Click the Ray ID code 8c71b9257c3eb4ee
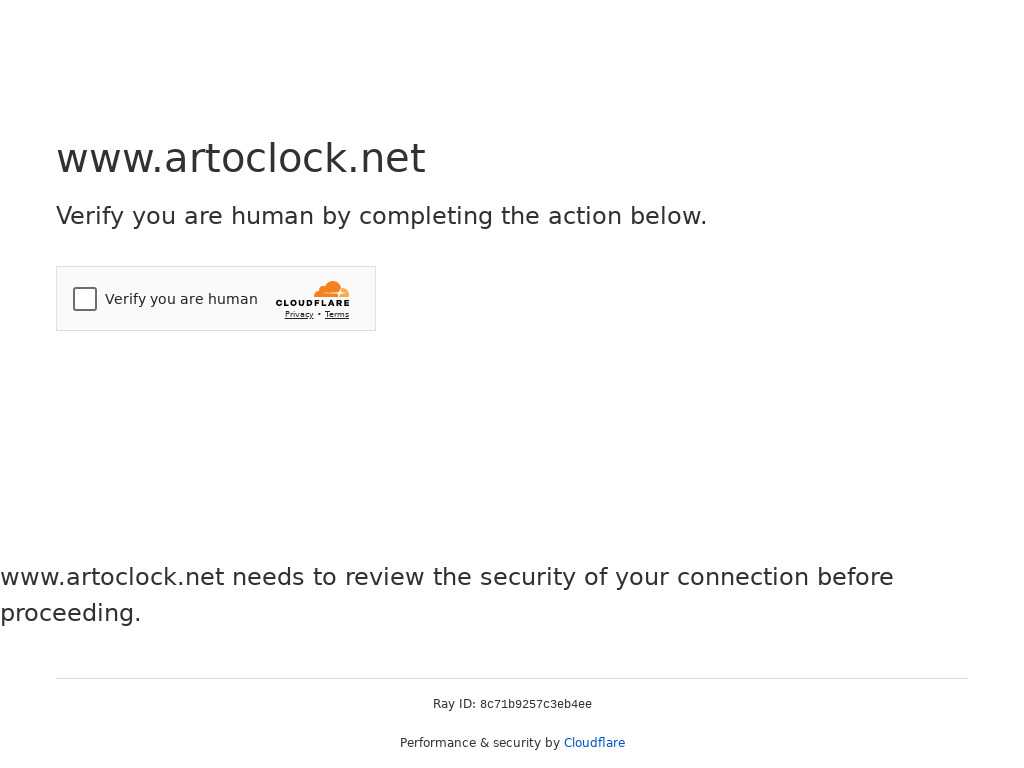 click(536, 704)
